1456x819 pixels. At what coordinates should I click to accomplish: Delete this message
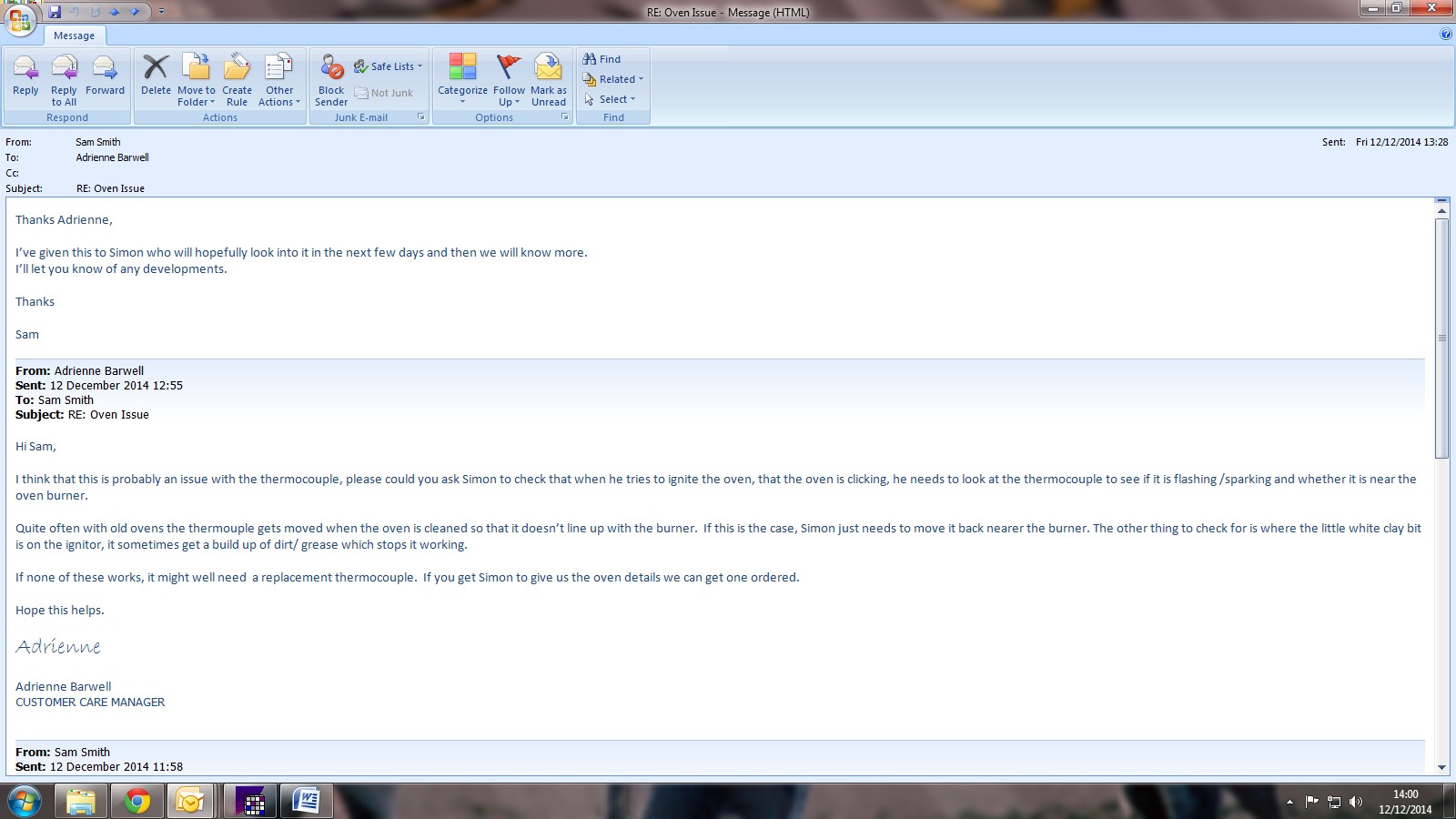pos(156,76)
